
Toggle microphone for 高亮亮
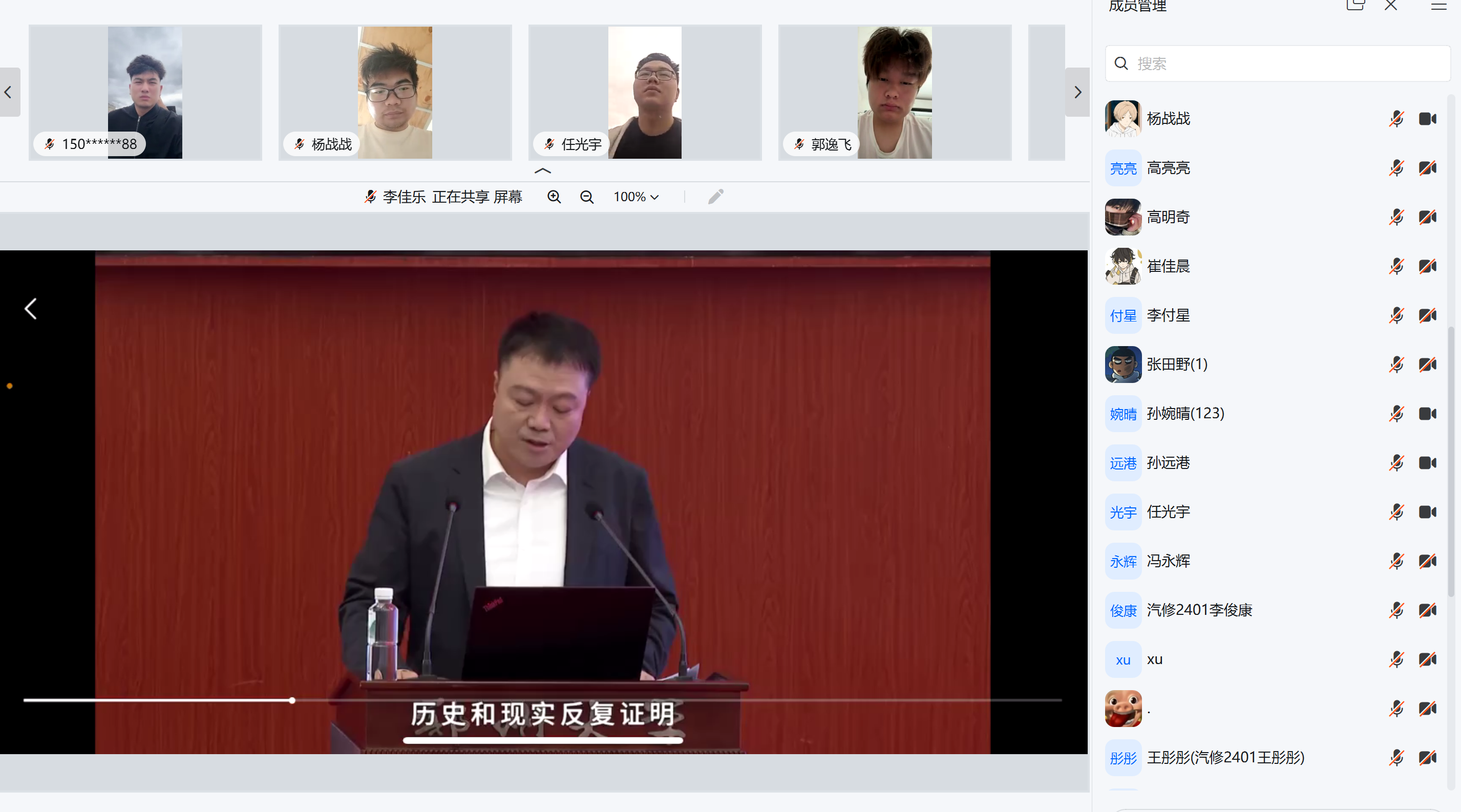(1396, 168)
